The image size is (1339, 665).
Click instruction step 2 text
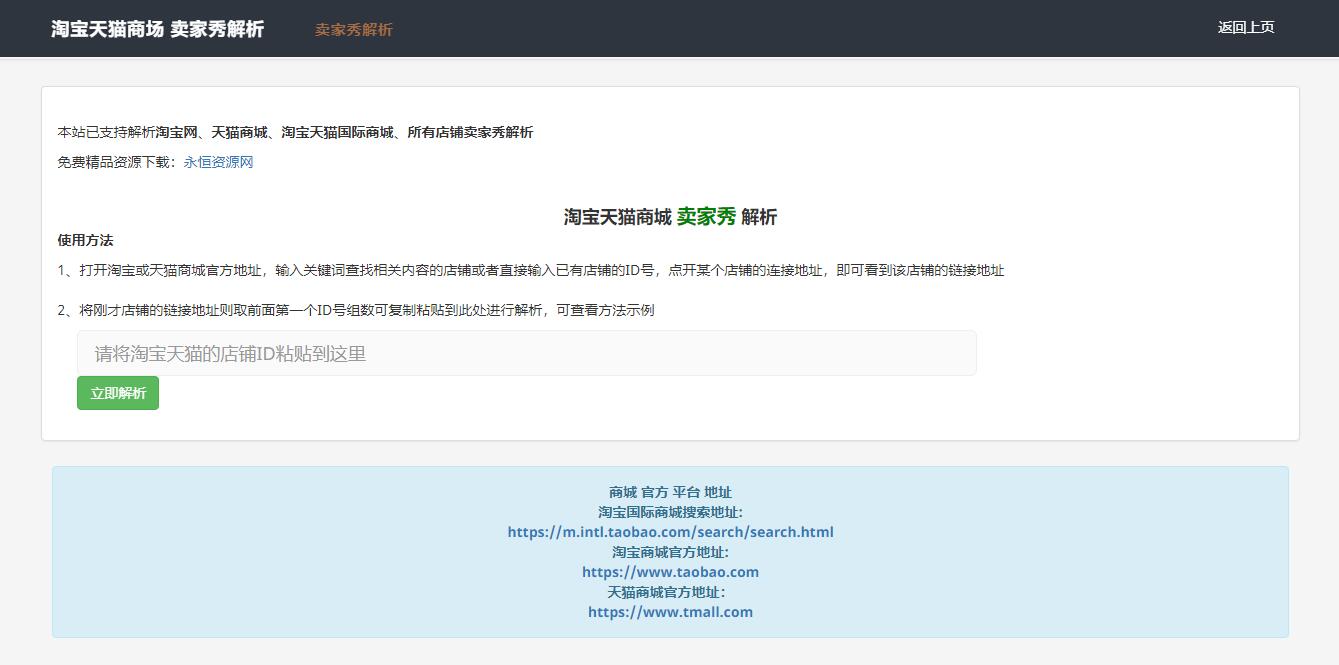pos(356,310)
